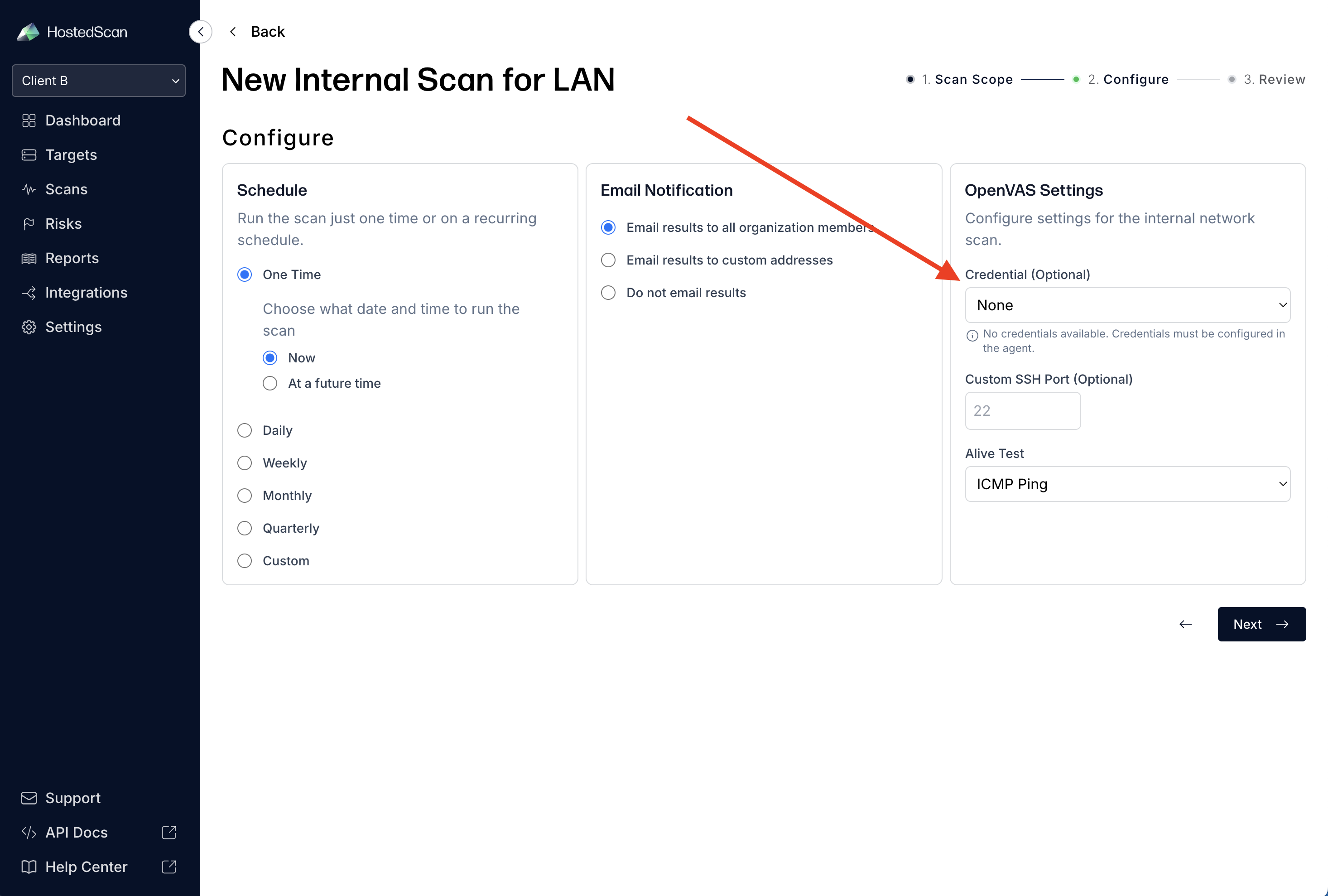This screenshot has height=896, width=1328.
Task: Click the Next button
Action: pyautogui.click(x=1261, y=624)
